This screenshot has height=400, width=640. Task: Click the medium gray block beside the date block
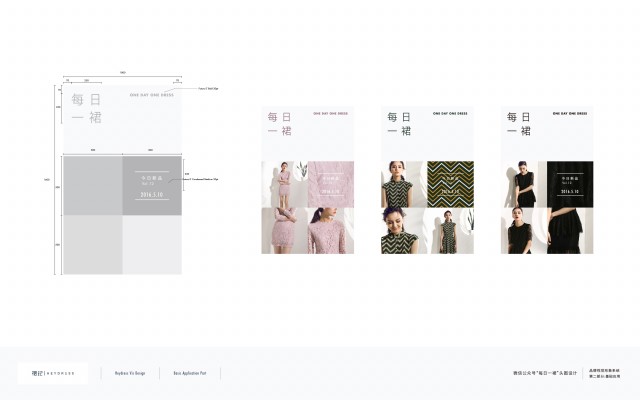[93, 185]
